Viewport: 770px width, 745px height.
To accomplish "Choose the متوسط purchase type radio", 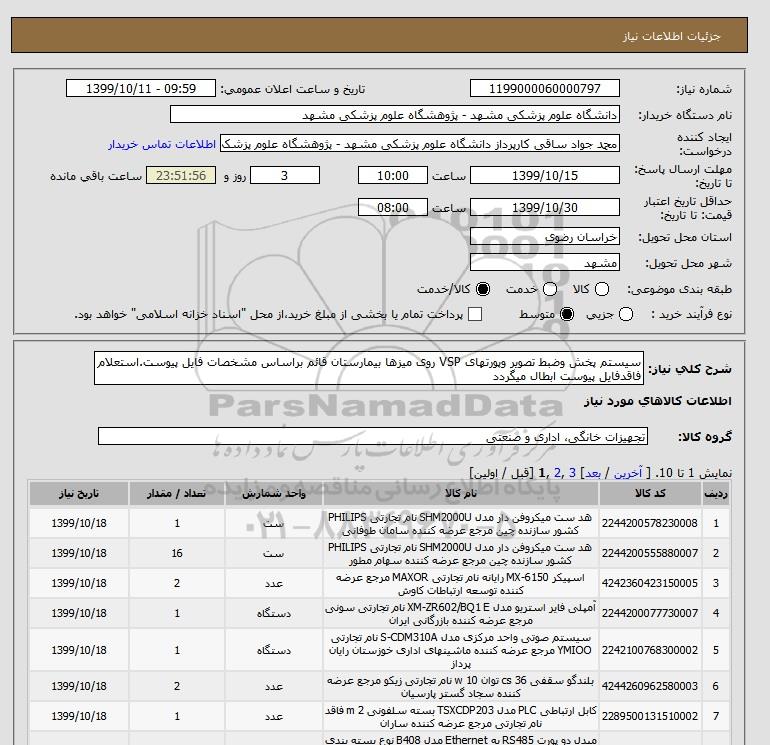I will coord(567,314).
